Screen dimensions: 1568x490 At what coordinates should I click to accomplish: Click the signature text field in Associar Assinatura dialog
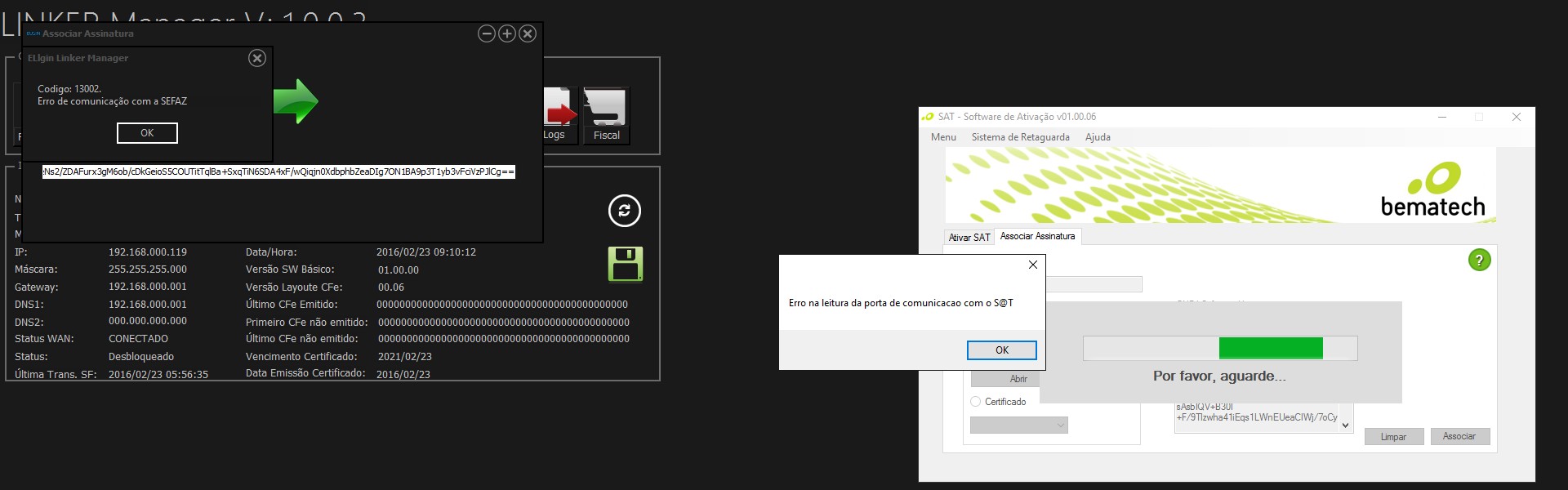pos(278,171)
